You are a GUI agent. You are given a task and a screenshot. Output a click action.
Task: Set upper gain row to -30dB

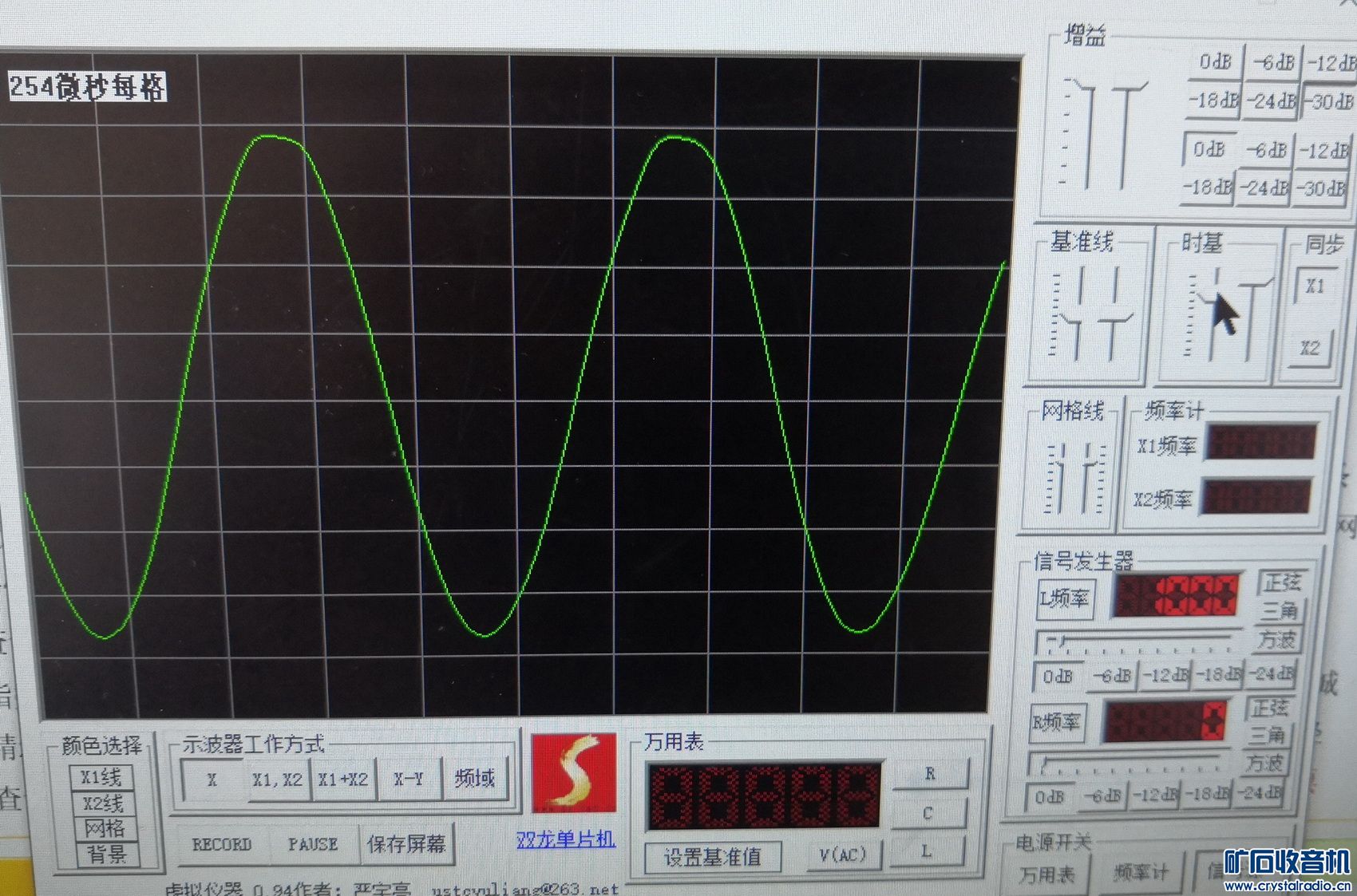1329,102
